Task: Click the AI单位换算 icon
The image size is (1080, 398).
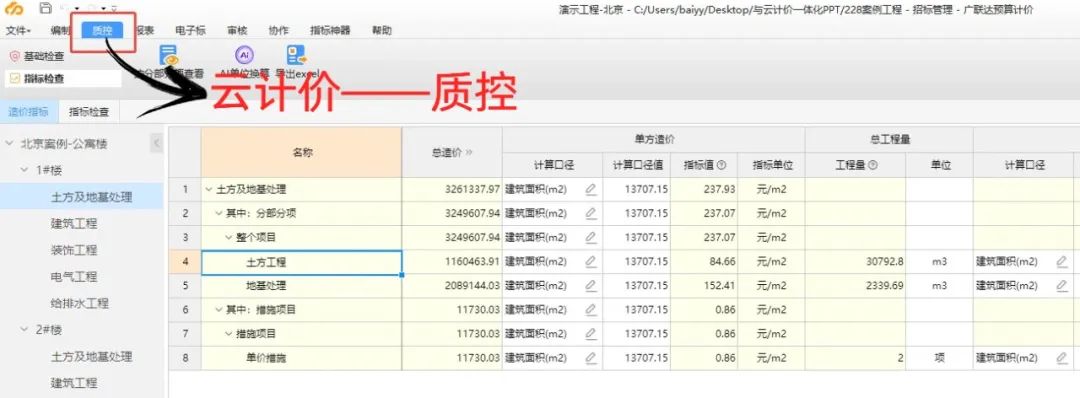Action: click(244, 56)
